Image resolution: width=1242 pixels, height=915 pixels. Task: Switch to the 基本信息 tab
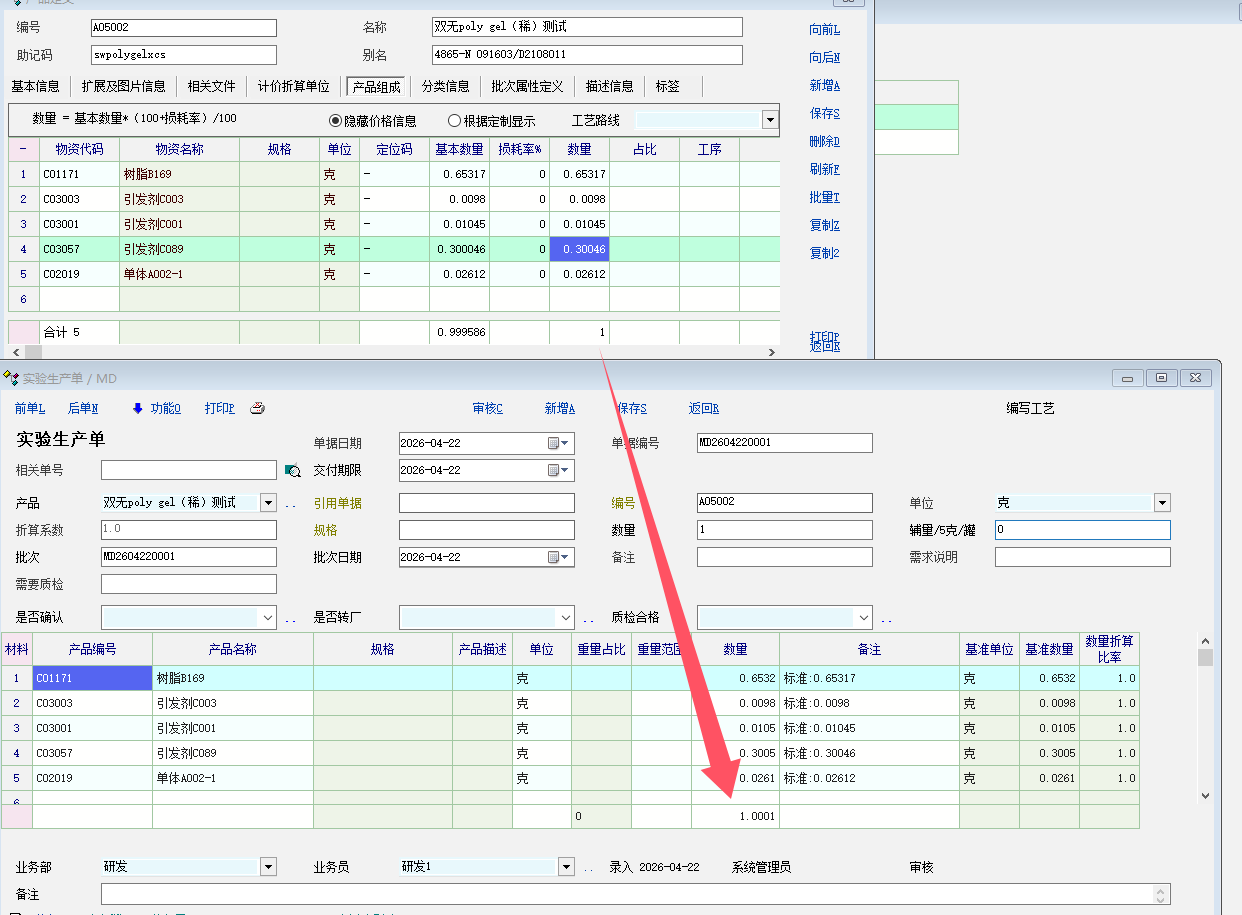(35, 86)
